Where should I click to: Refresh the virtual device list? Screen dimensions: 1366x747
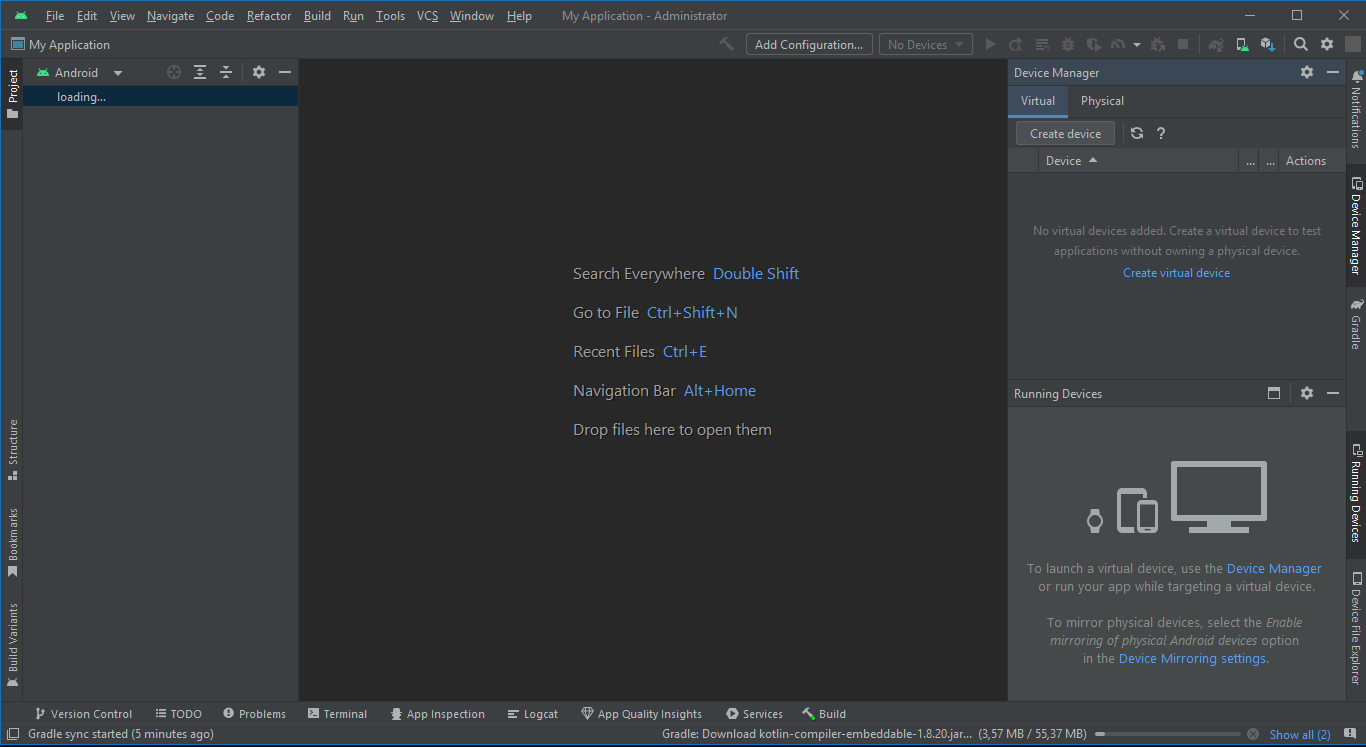pyautogui.click(x=1137, y=133)
